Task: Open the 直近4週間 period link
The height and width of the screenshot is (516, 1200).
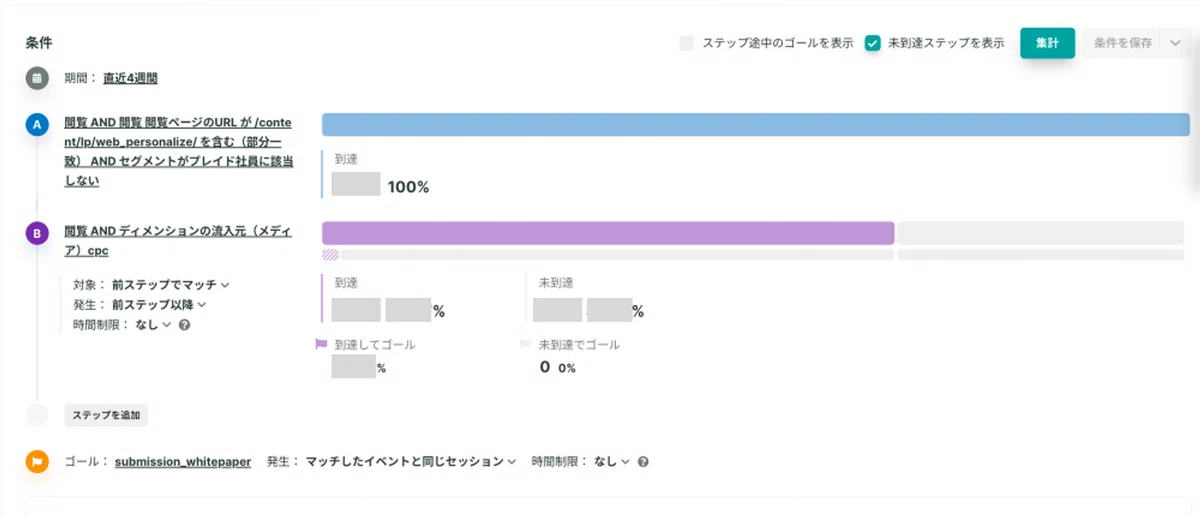Action: coord(130,78)
